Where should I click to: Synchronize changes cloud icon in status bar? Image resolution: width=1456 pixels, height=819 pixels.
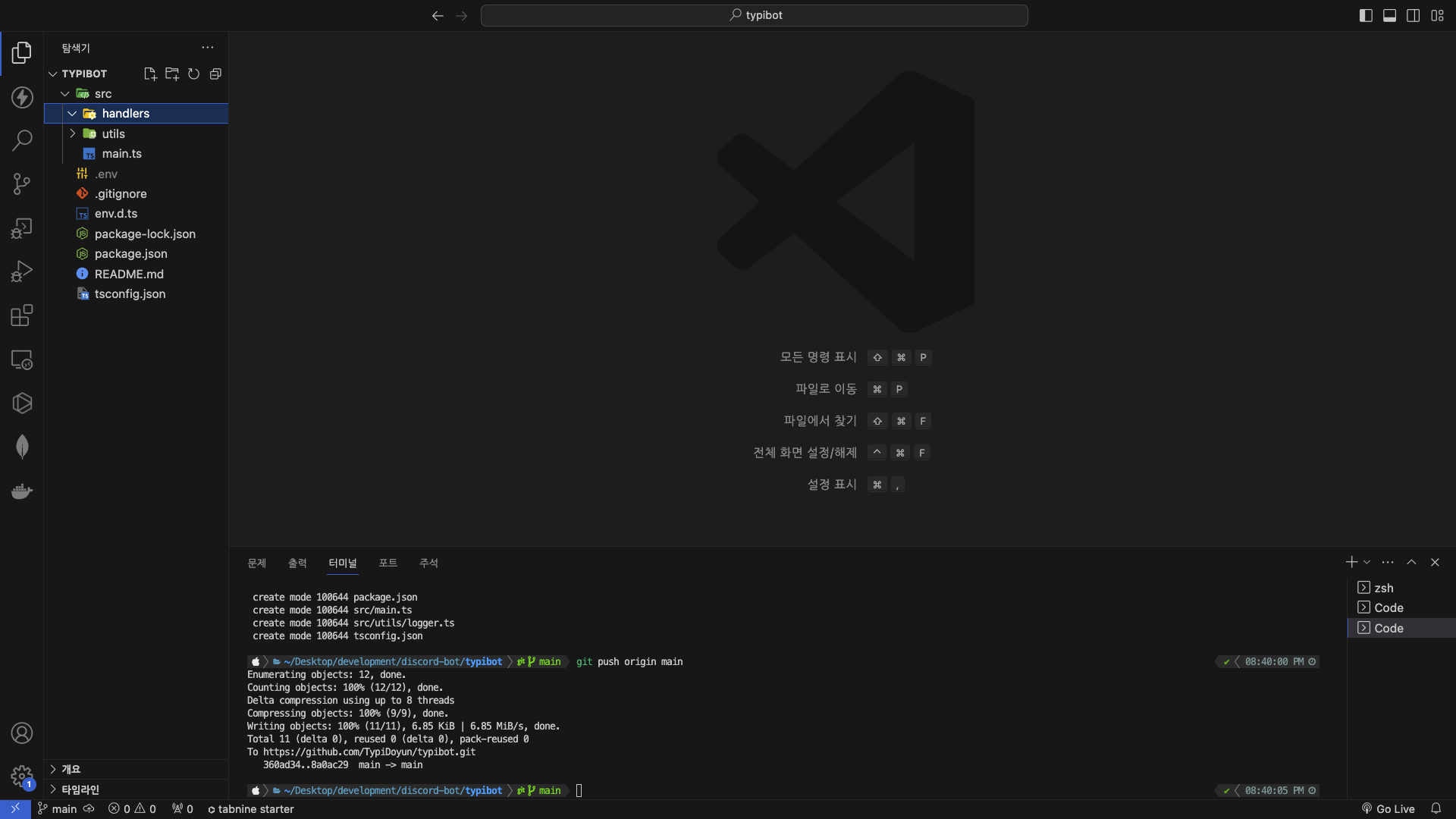coord(89,808)
